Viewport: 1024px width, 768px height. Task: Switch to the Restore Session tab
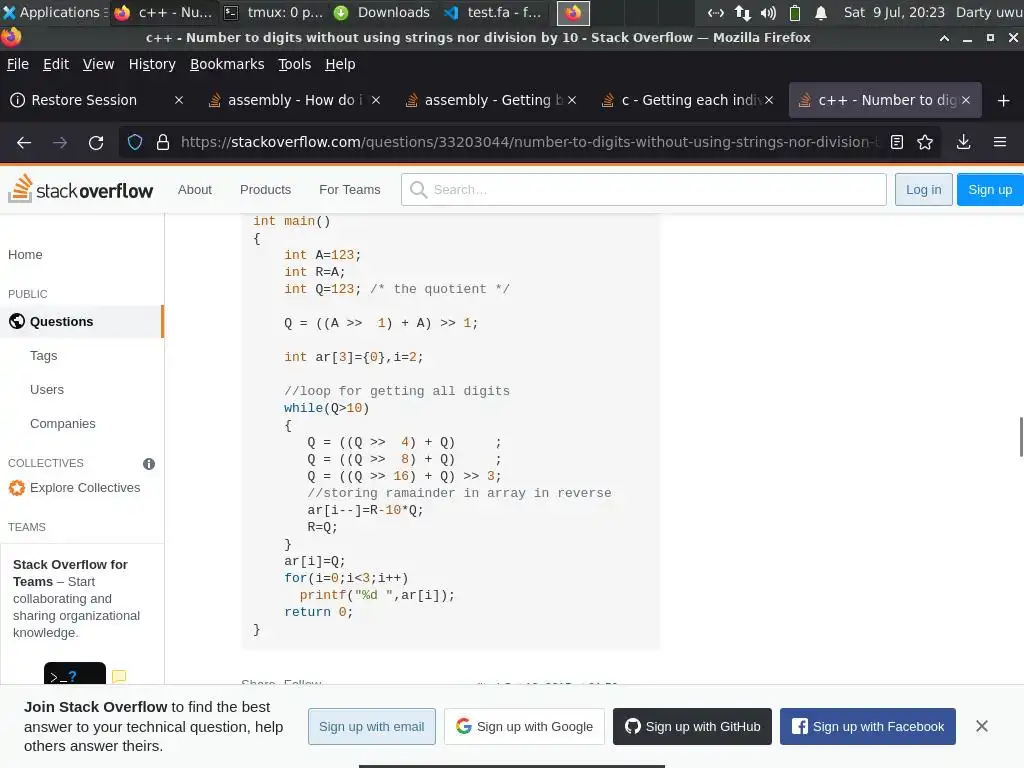(x=85, y=100)
